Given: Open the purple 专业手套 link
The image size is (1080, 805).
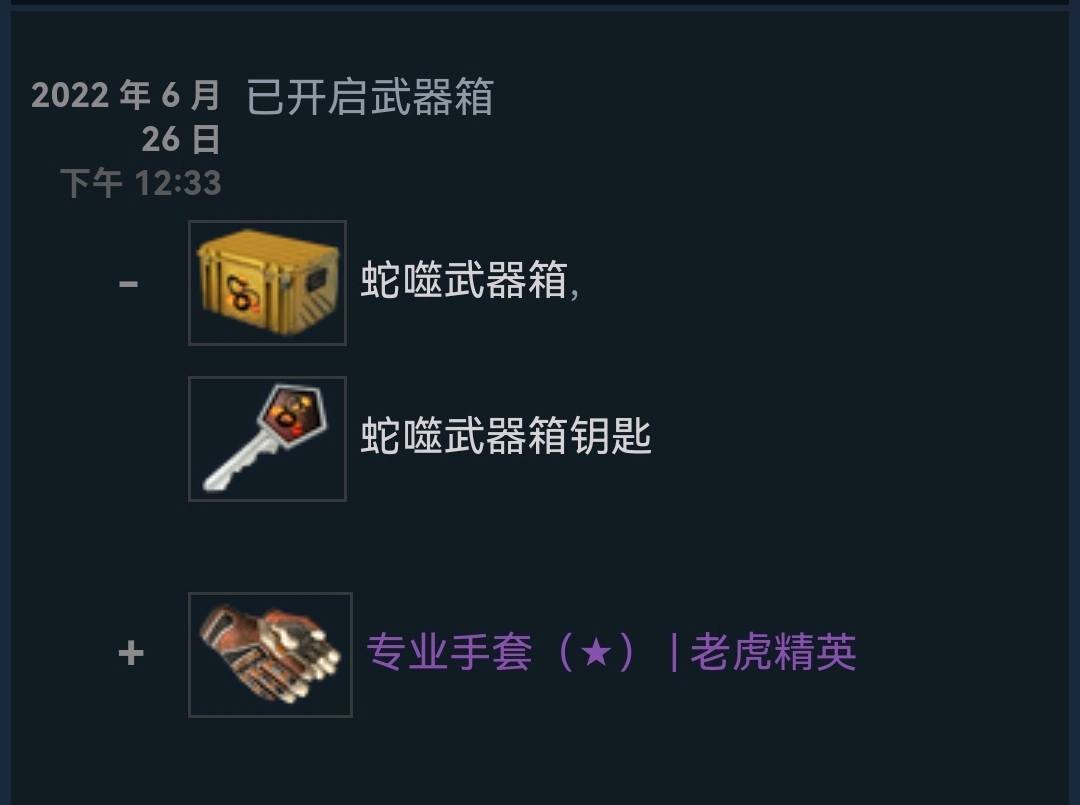Looking at the screenshot, I should [x=449, y=652].
